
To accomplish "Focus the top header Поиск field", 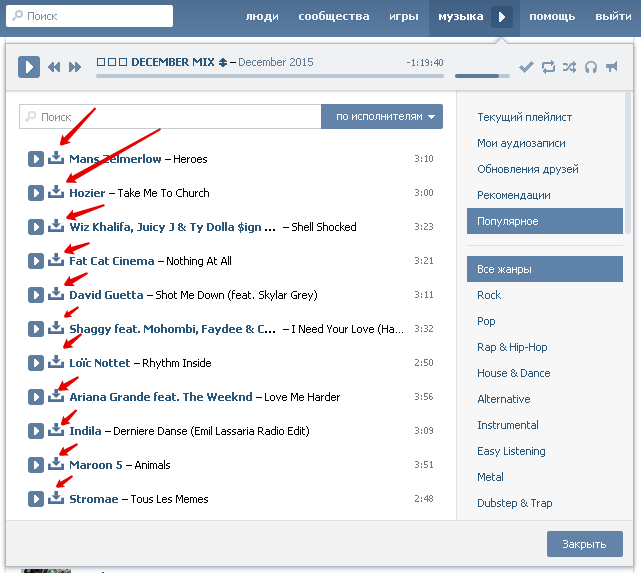I will click(x=90, y=16).
